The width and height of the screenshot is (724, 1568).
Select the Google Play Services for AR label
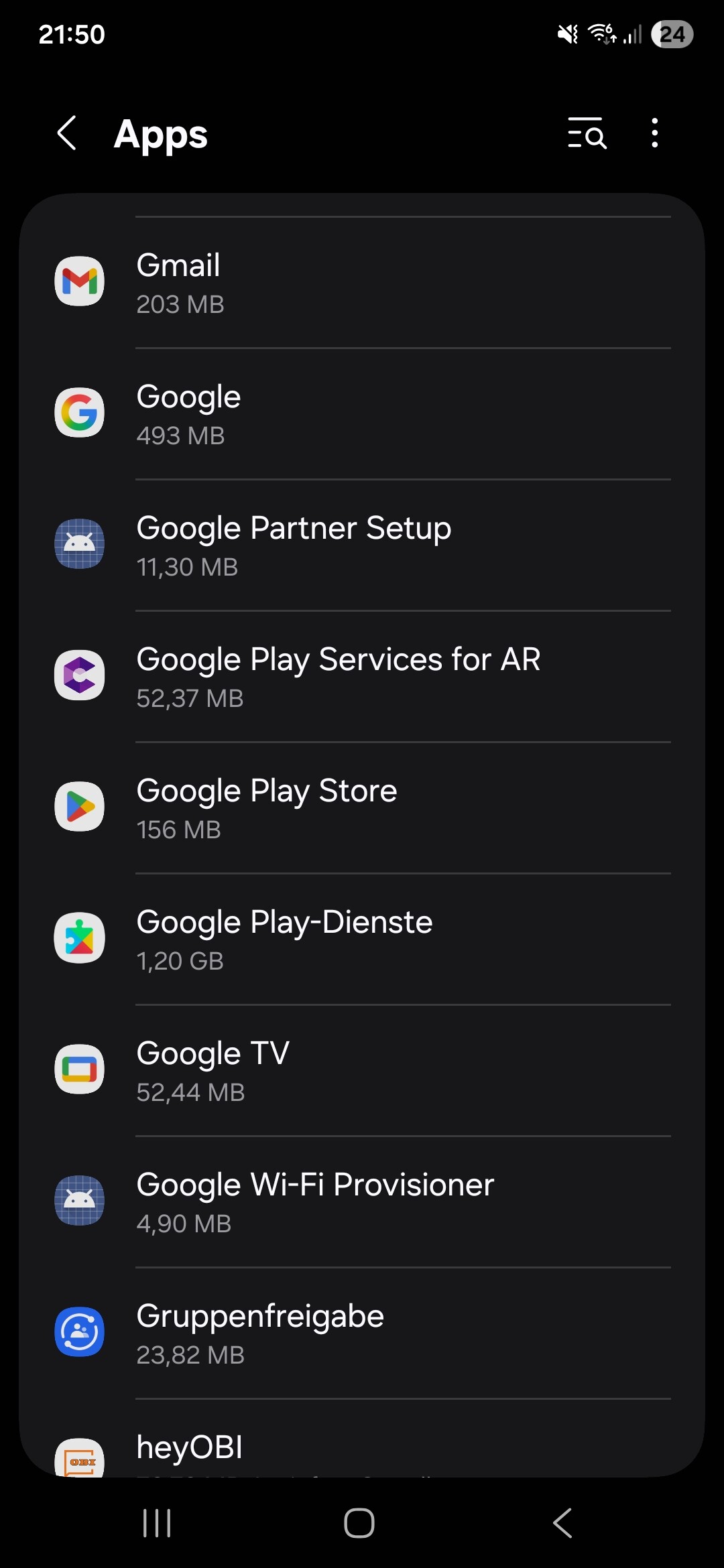pos(339,659)
